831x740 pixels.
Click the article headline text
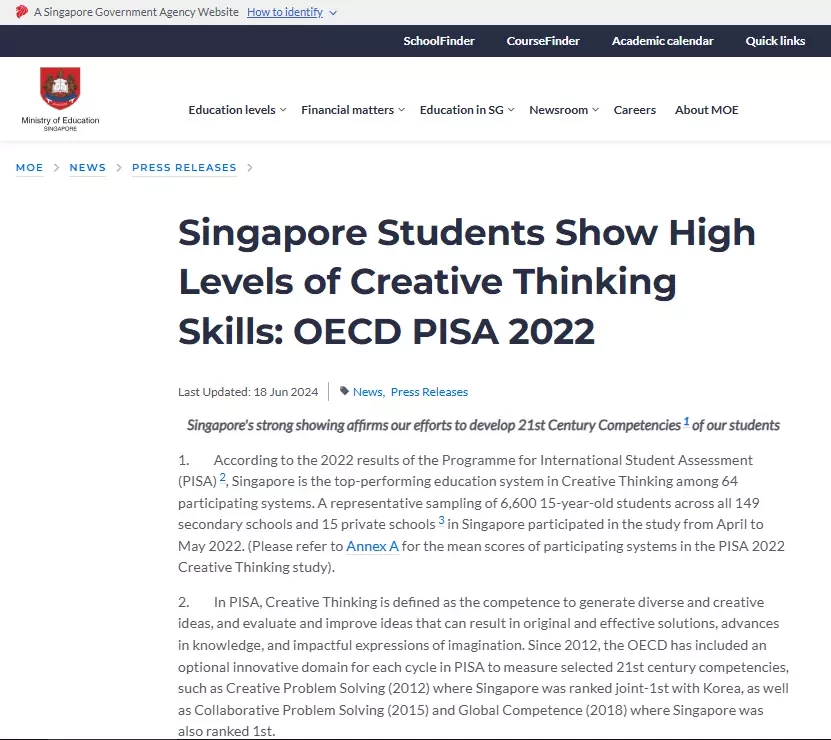pos(467,281)
